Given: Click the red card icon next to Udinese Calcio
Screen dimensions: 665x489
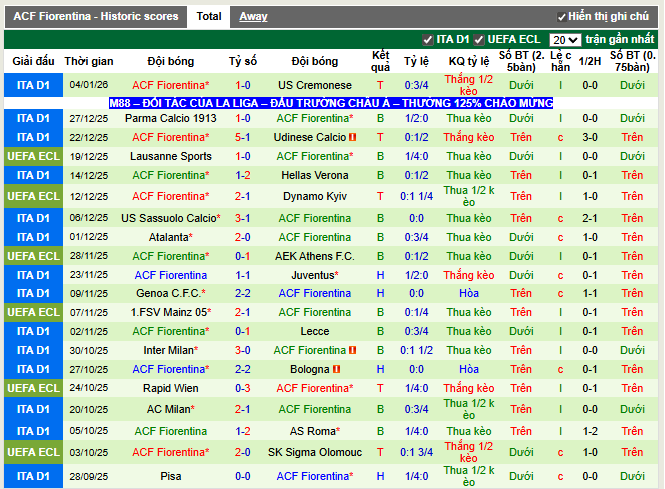Looking at the screenshot, I should (x=352, y=137).
